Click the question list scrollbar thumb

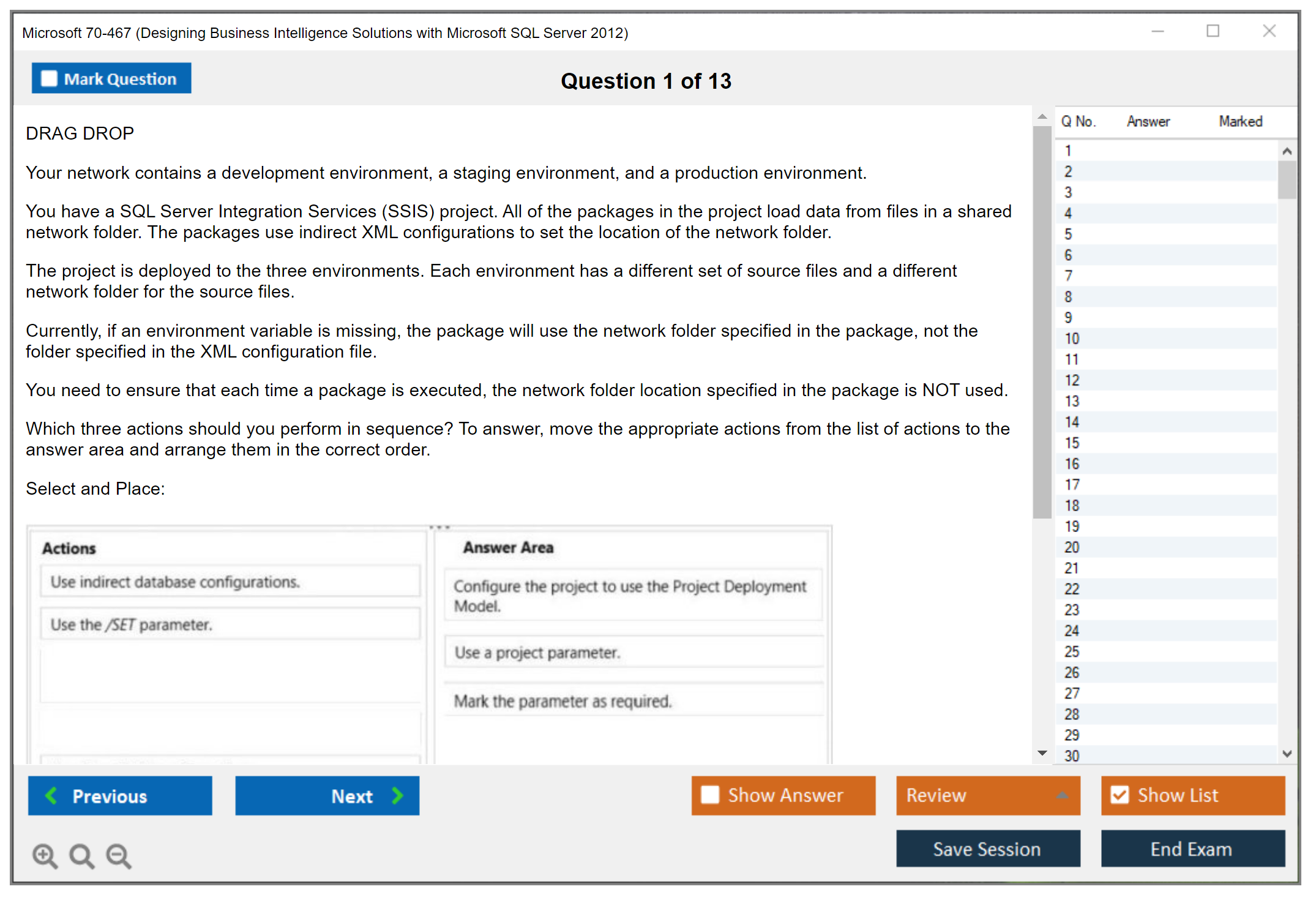pyautogui.click(x=1287, y=179)
